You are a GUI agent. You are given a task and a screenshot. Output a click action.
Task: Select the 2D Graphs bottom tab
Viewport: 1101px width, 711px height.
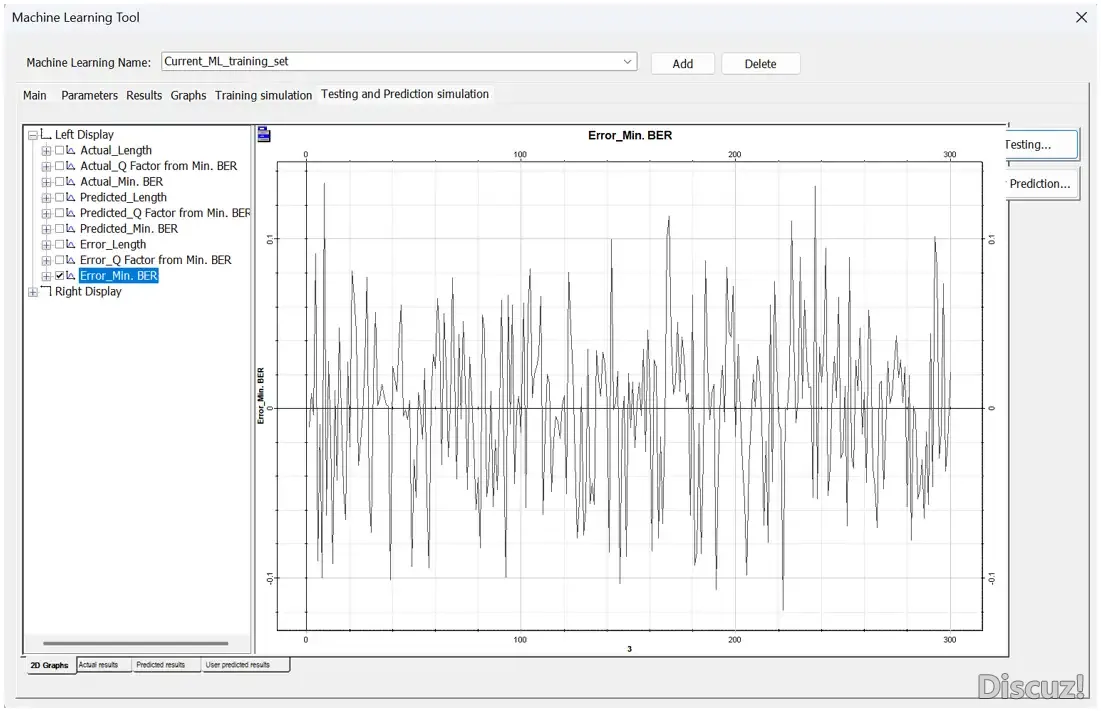point(50,665)
